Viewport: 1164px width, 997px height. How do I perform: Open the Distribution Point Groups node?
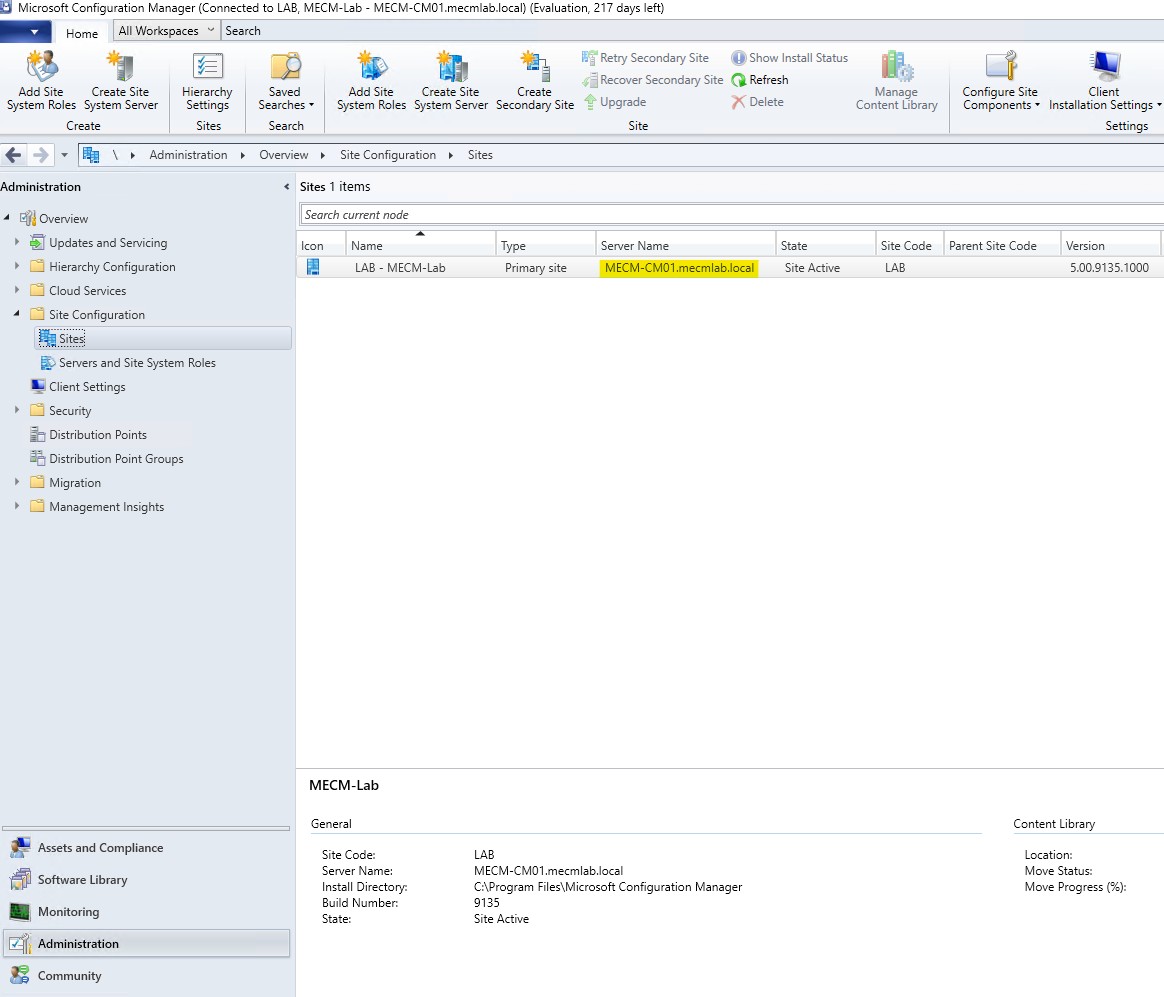pyautogui.click(x=116, y=459)
